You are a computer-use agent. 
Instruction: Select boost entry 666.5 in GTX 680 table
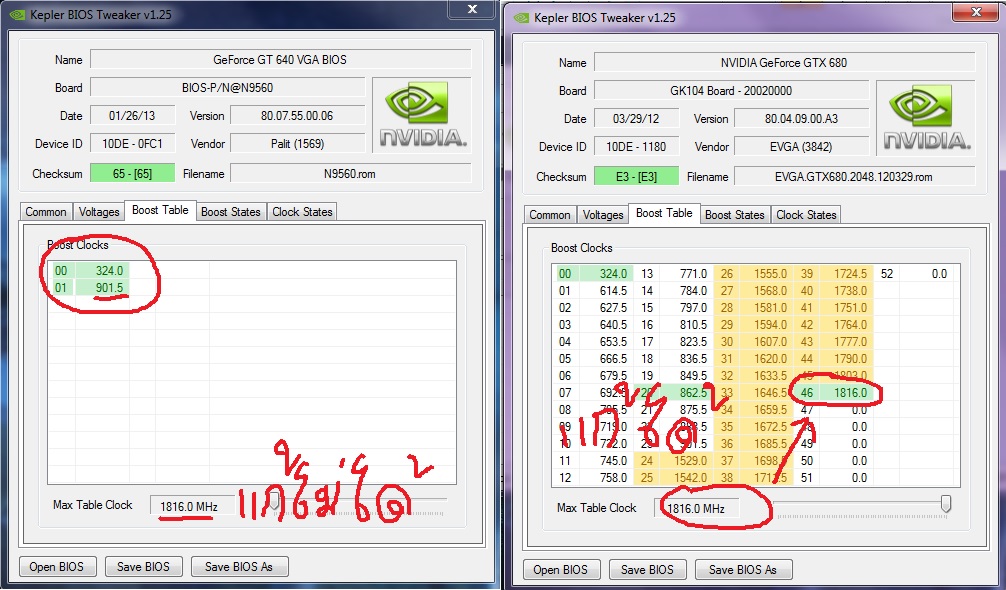(x=606, y=358)
